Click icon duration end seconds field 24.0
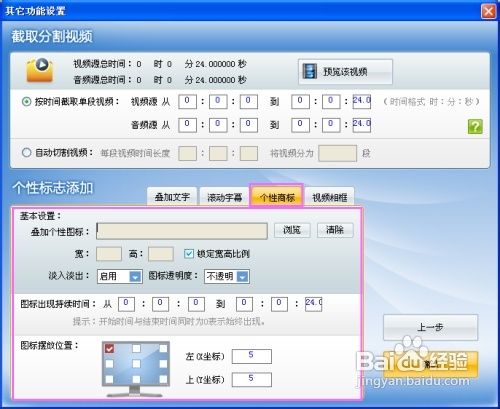 pos(314,304)
